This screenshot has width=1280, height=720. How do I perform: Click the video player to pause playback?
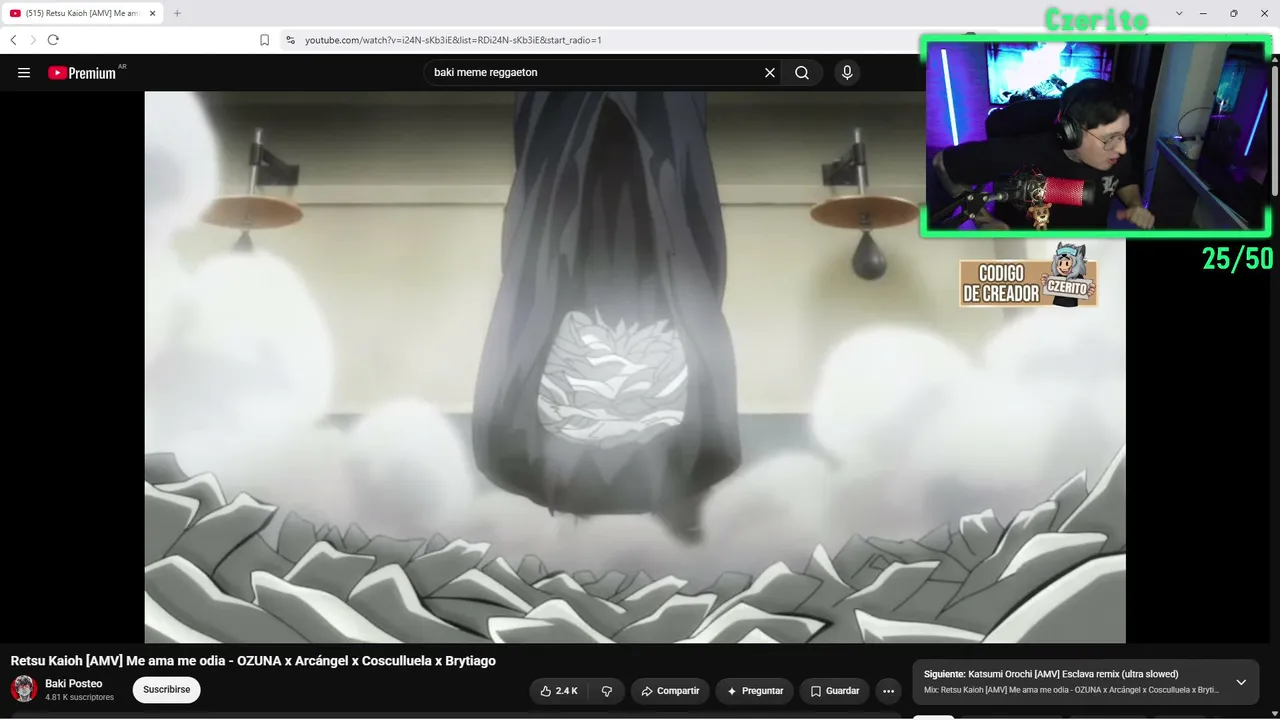(x=635, y=367)
